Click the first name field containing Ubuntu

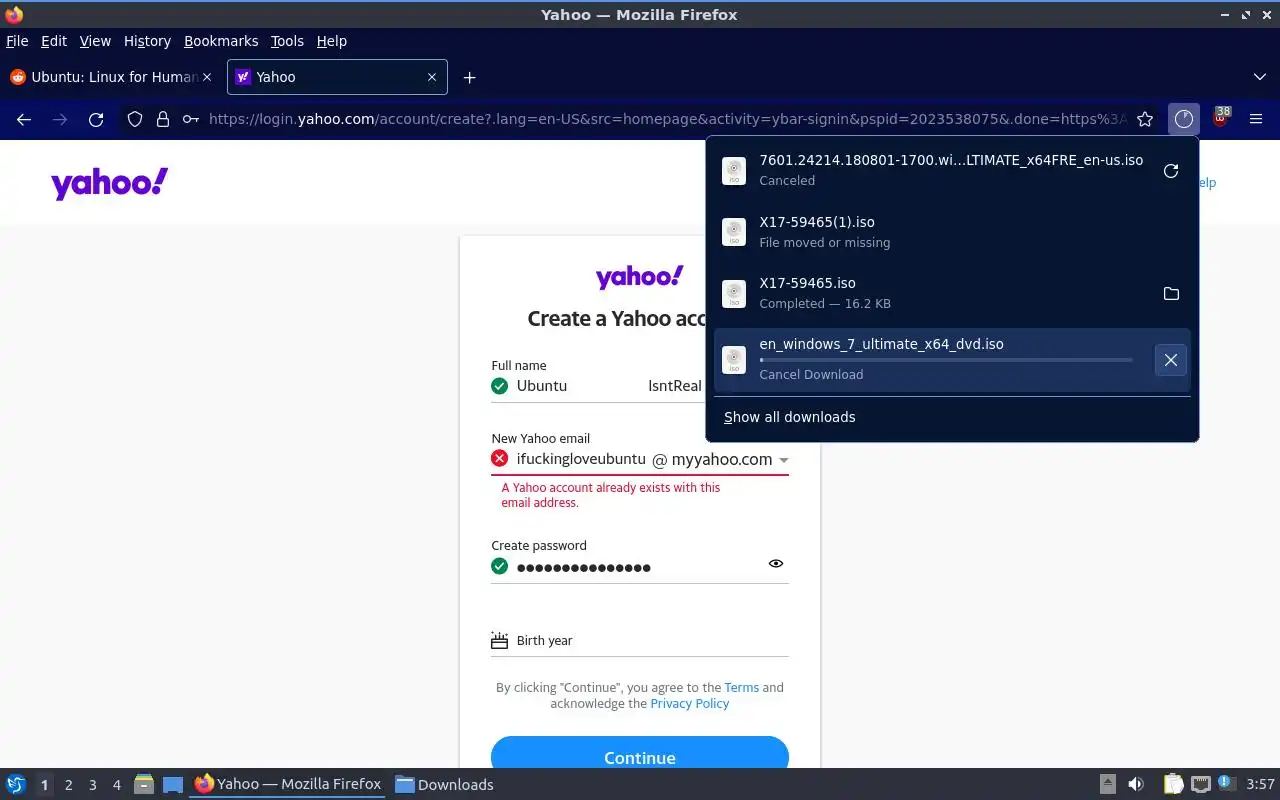click(578, 386)
